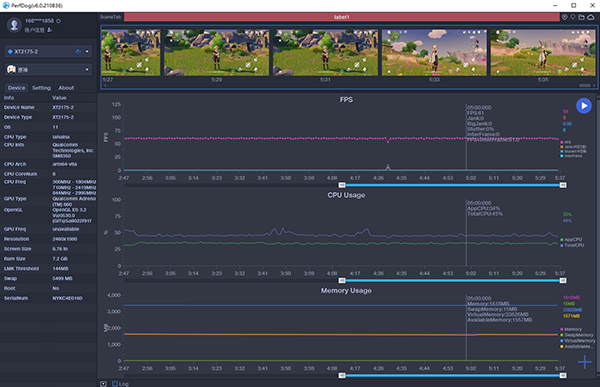Click the icon left of the Log checkbox
The width and height of the screenshot is (600, 387).
click(103, 384)
